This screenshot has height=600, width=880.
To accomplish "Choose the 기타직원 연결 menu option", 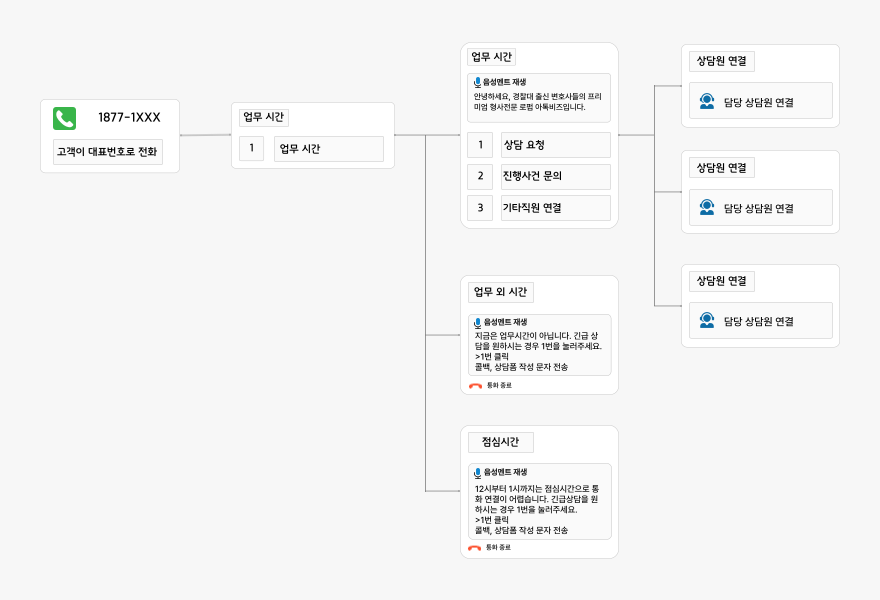I will tap(555, 208).
